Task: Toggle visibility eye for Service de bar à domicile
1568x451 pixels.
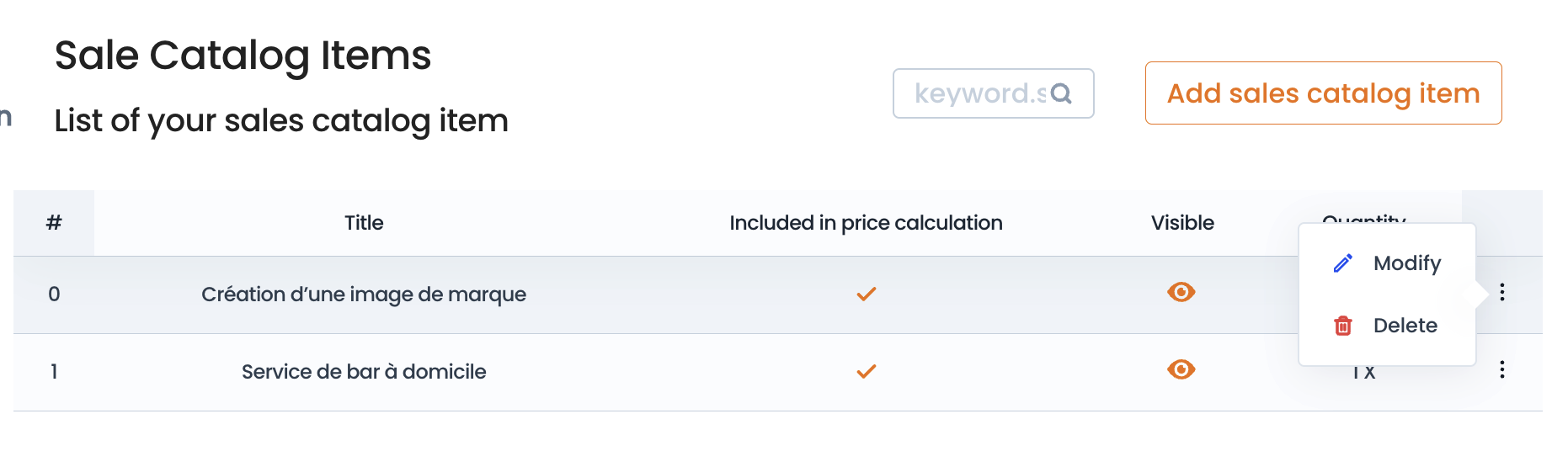Action: pos(1181,369)
